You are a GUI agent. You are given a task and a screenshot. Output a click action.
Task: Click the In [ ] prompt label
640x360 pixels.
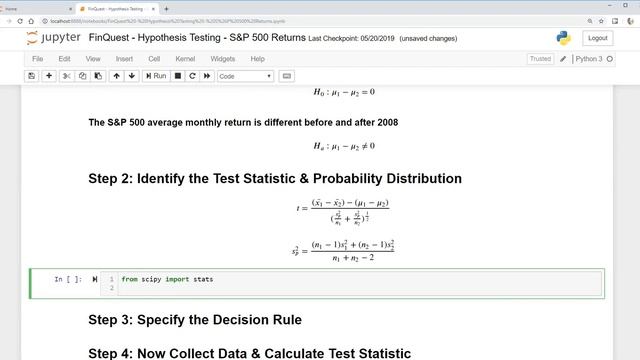tap(68, 279)
